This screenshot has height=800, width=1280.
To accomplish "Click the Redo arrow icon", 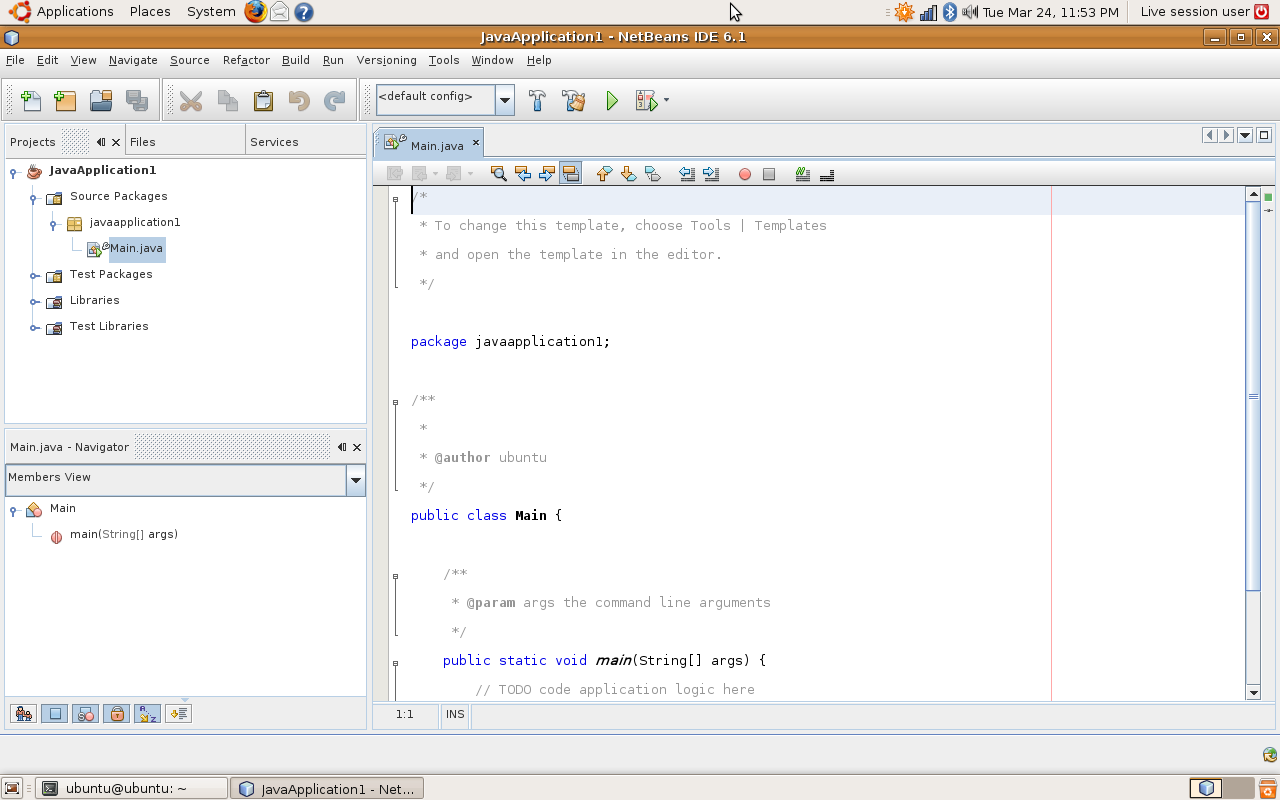I will [334, 100].
